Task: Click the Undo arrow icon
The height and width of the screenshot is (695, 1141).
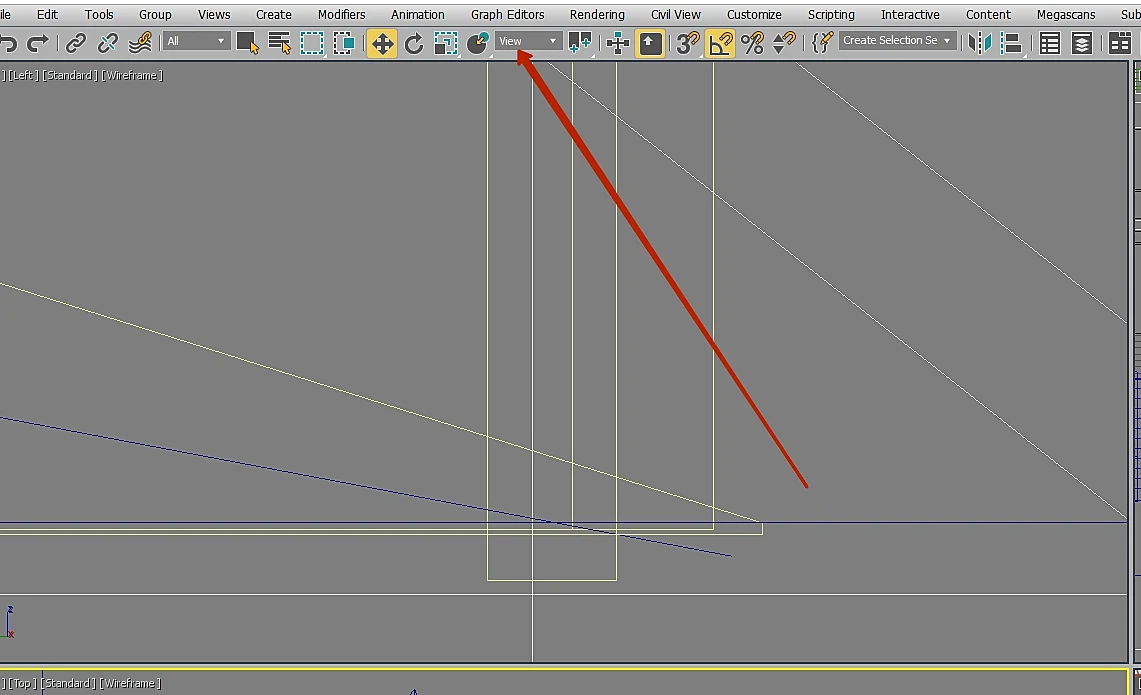Action: point(7,44)
